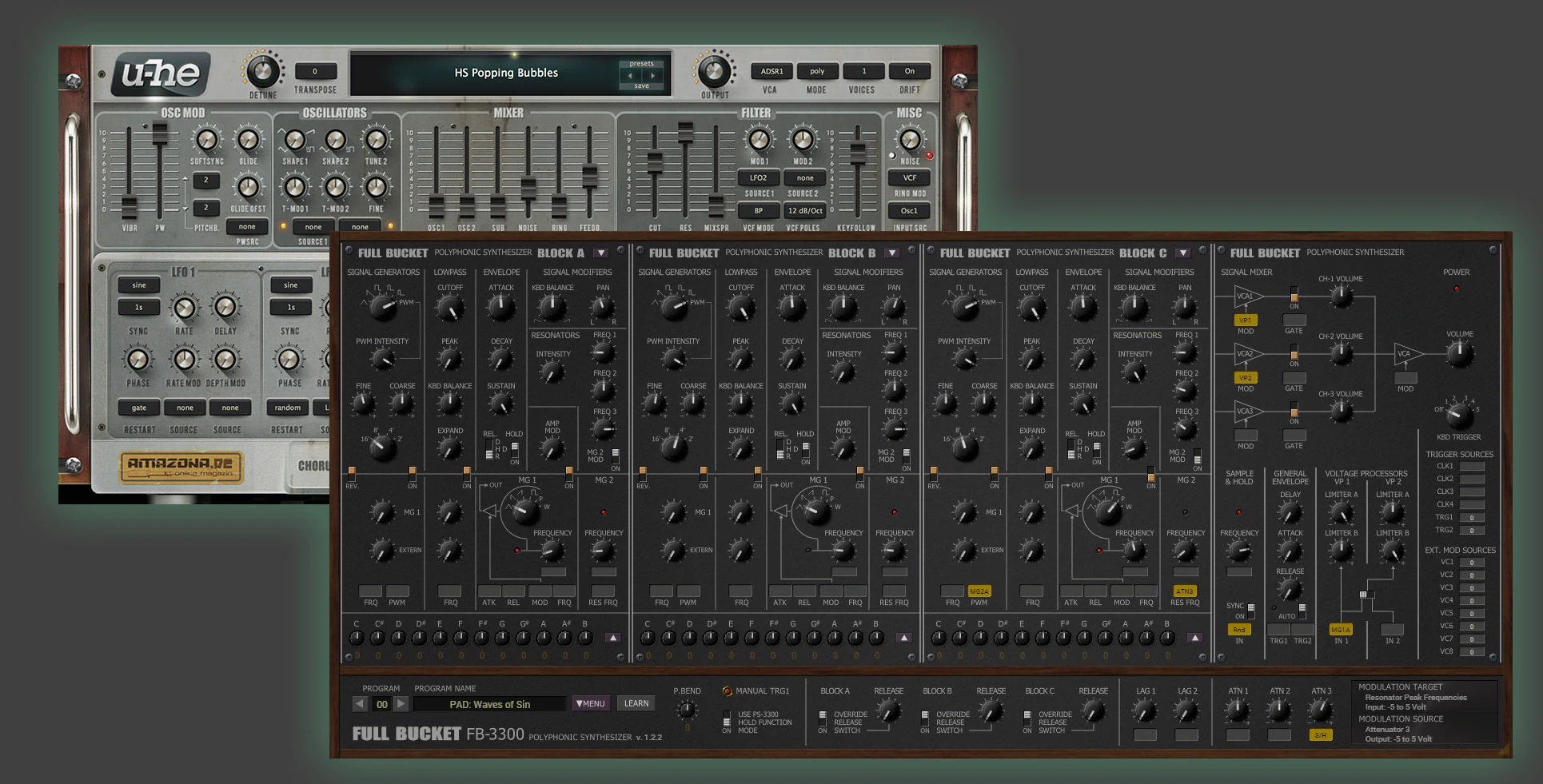Click MG2A PWM button in Block C
Image resolution: width=1543 pixels, height=784 pixels.
coord(979,591)
